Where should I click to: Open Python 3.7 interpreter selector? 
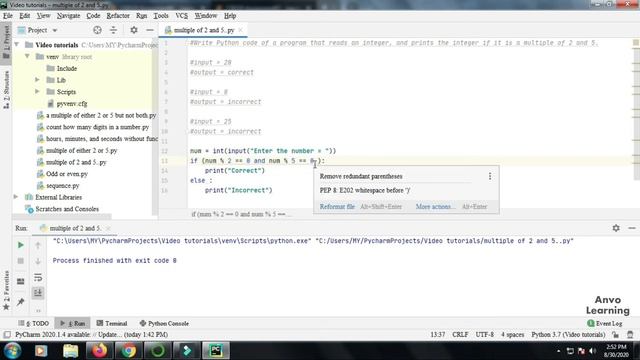568,335
